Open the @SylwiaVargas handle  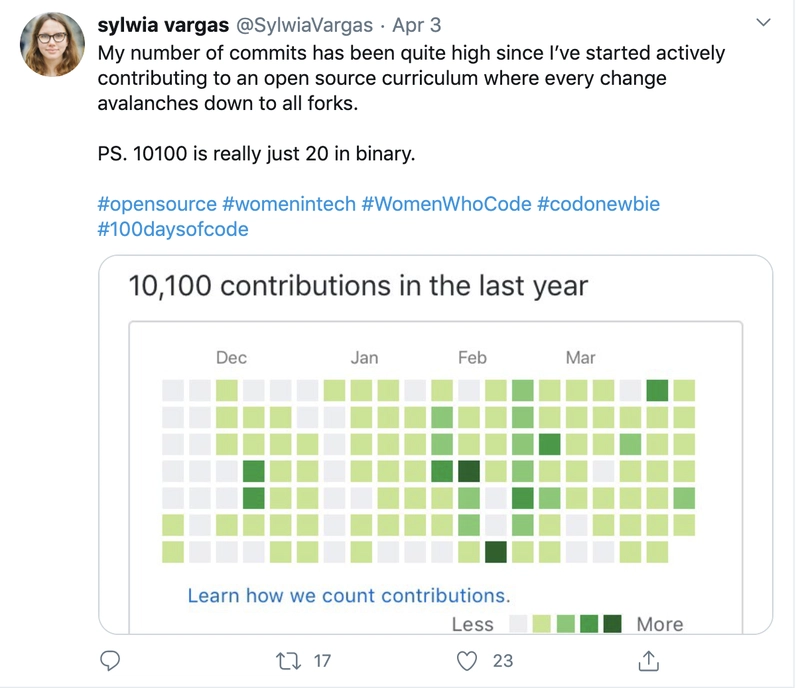[304, 25]
